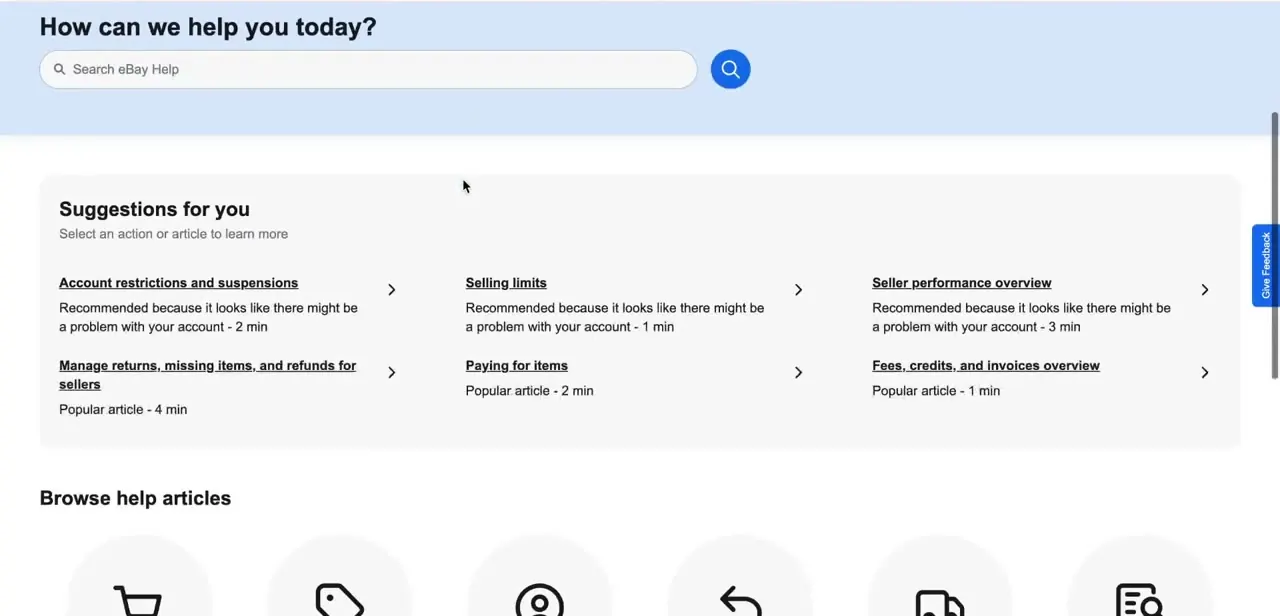Click the 'Suggestions for you' heading

pyautogui.click(x=154, y=209)
